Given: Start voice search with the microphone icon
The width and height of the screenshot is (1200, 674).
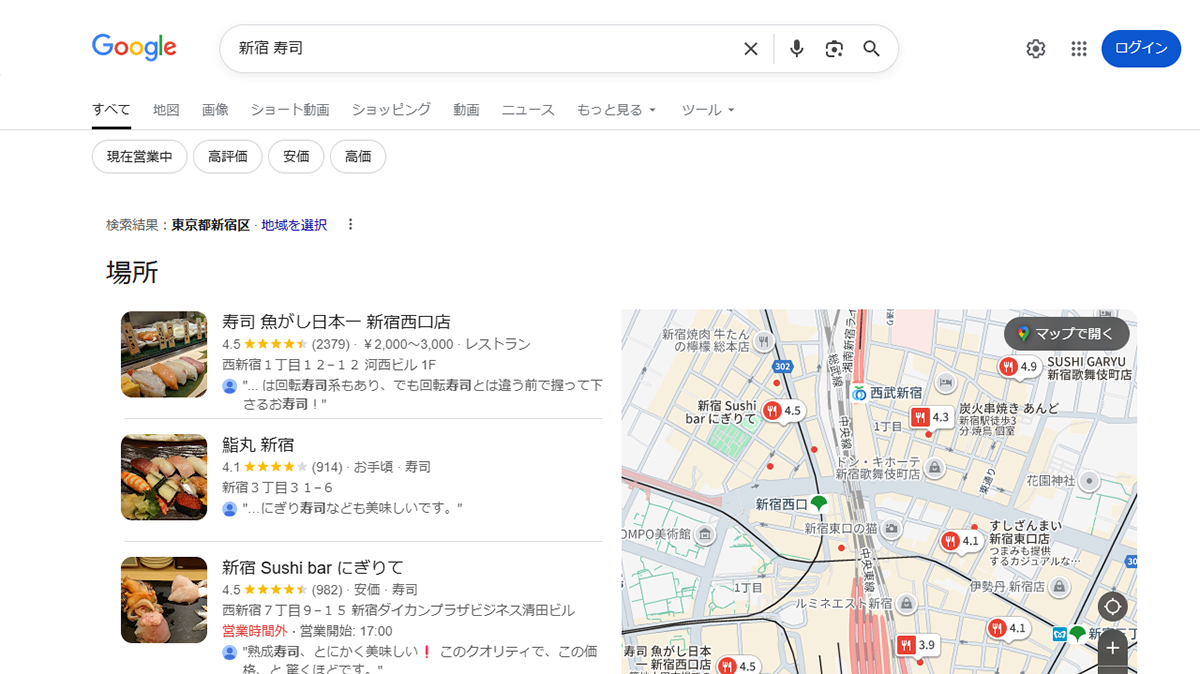Looking at the screenshot, I should pyautogui.click(x=796, y=47).
